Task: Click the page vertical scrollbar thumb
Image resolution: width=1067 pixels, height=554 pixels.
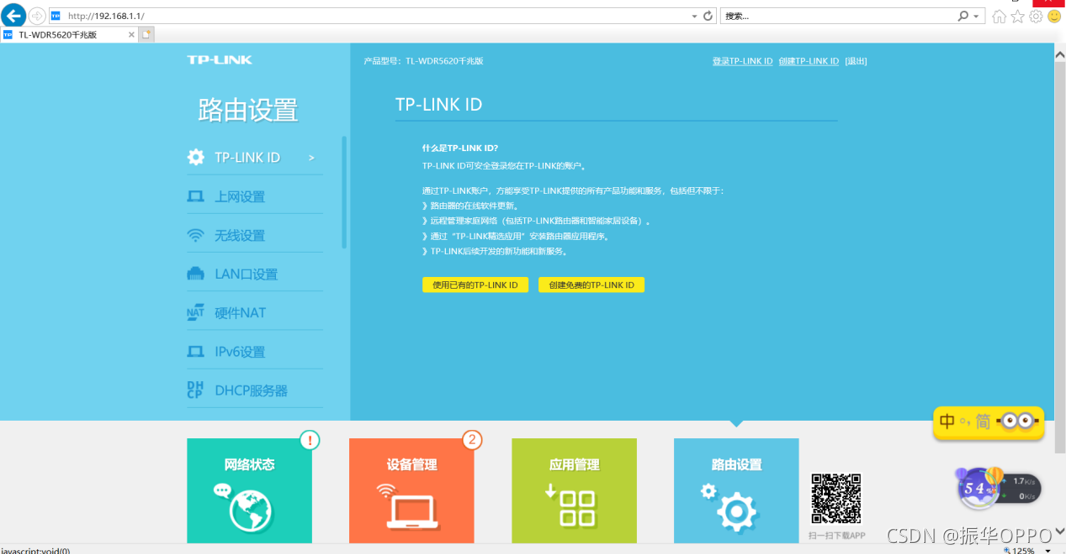Action: tap(1060, 257)
